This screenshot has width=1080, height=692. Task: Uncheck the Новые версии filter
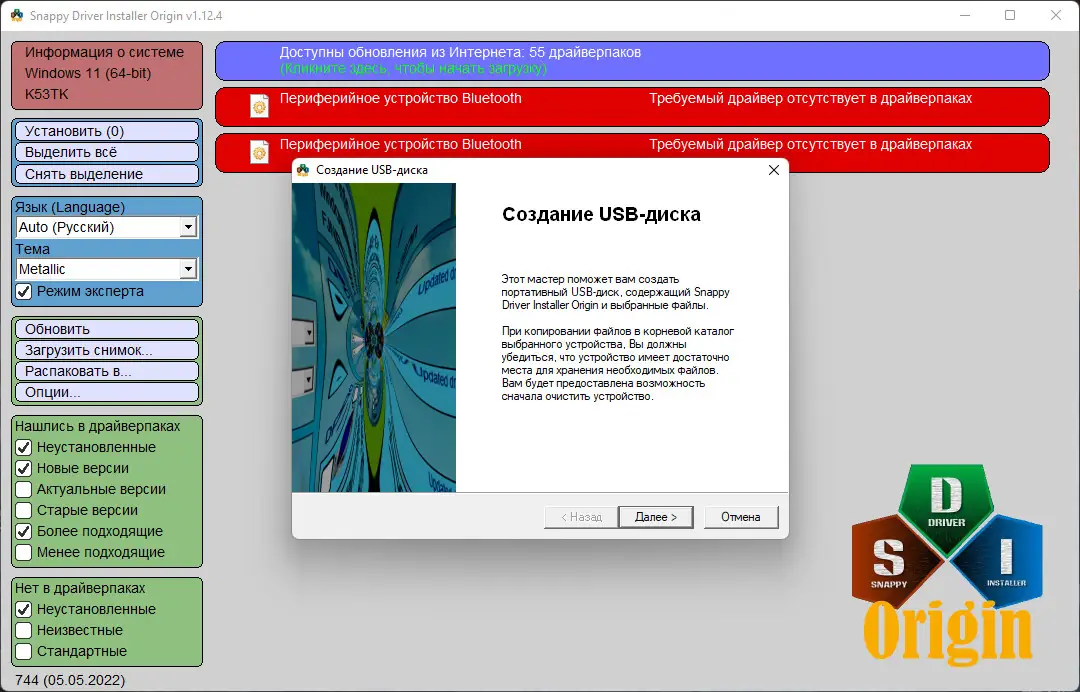[x=21, y=468]
